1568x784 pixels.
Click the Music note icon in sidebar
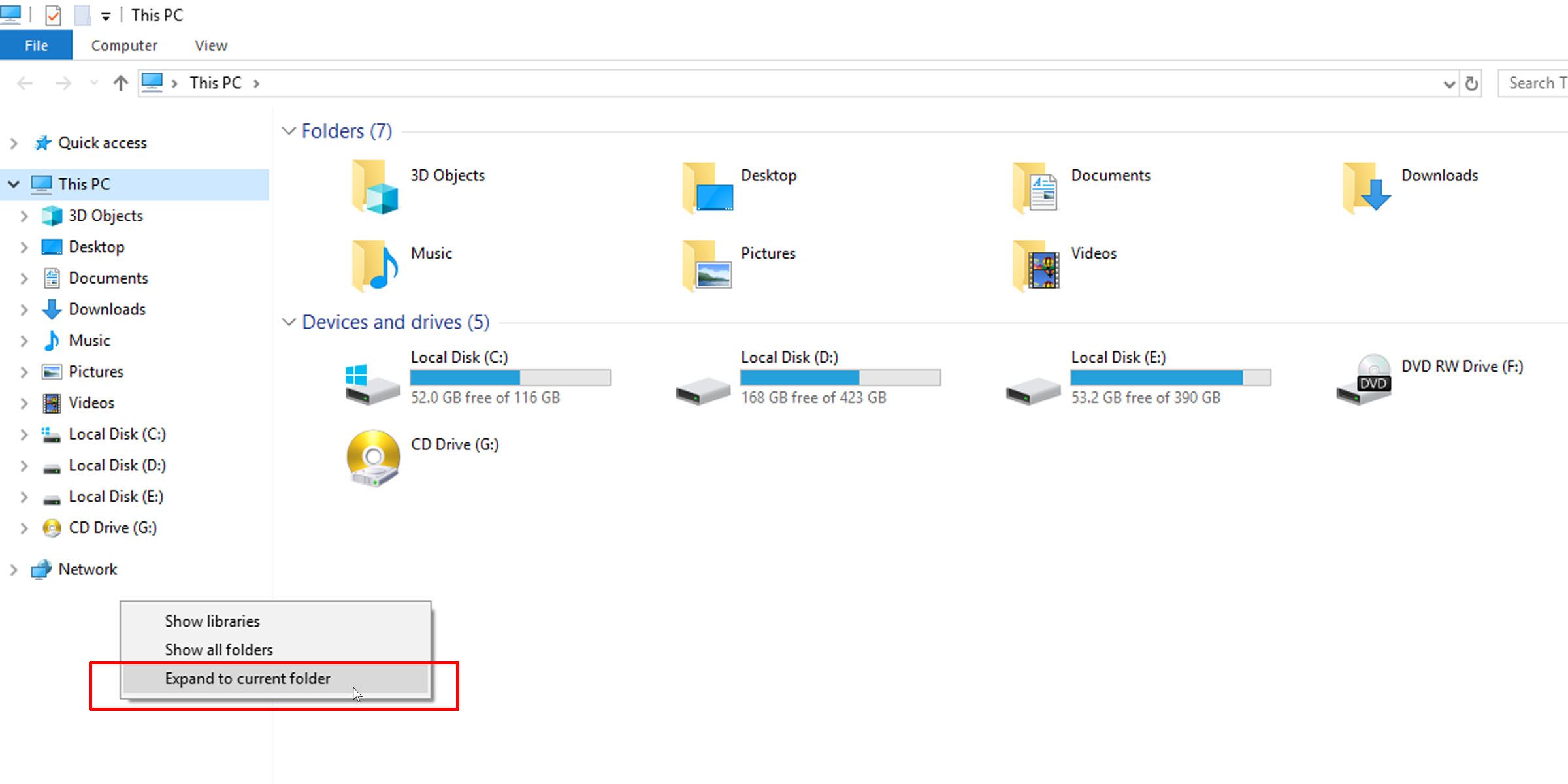pos(52,340)
